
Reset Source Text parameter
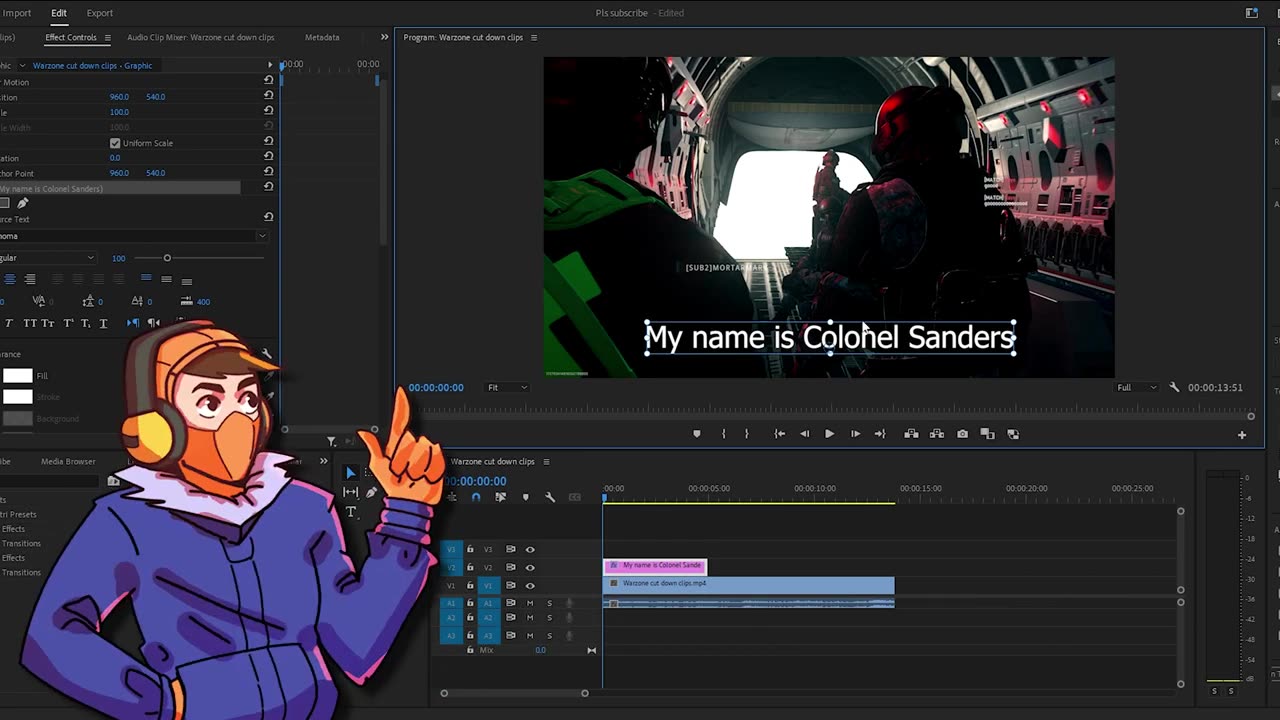pos(268,216)
